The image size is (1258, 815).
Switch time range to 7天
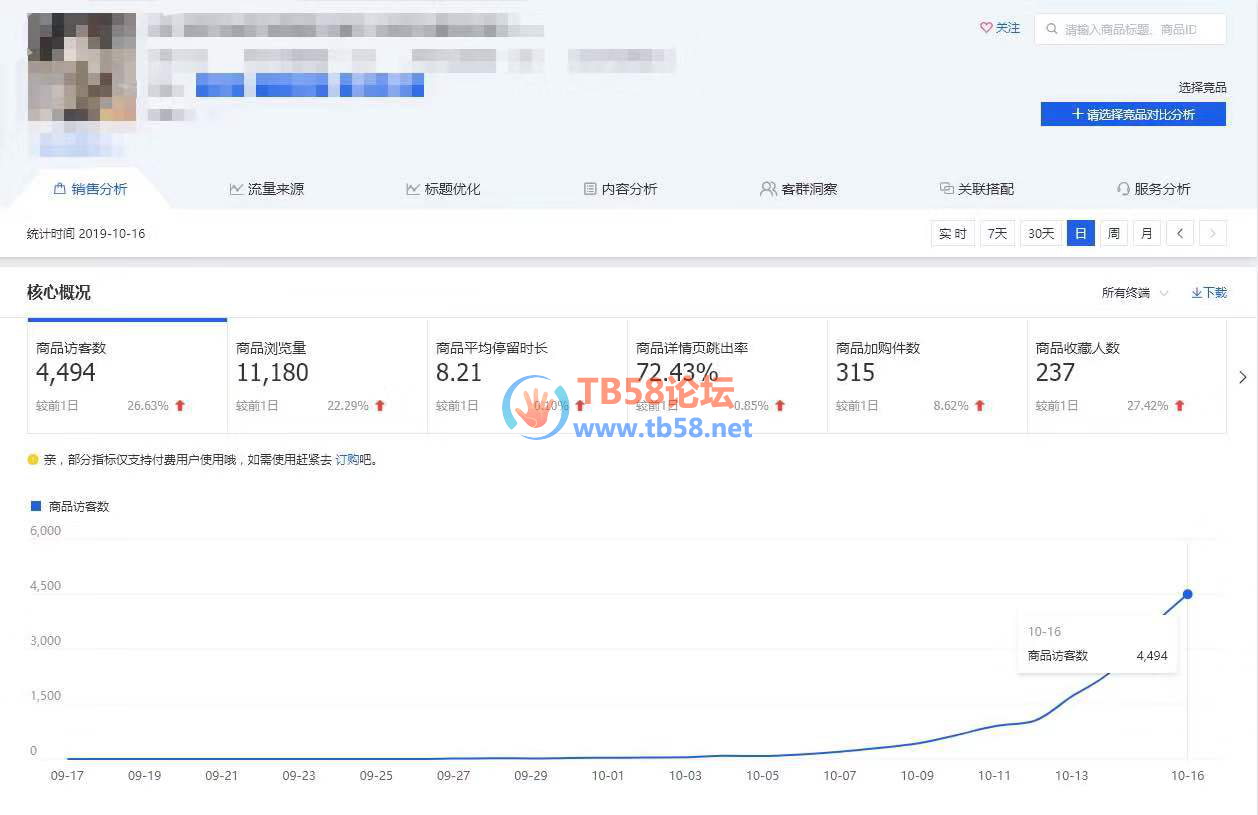coord(997,233)
